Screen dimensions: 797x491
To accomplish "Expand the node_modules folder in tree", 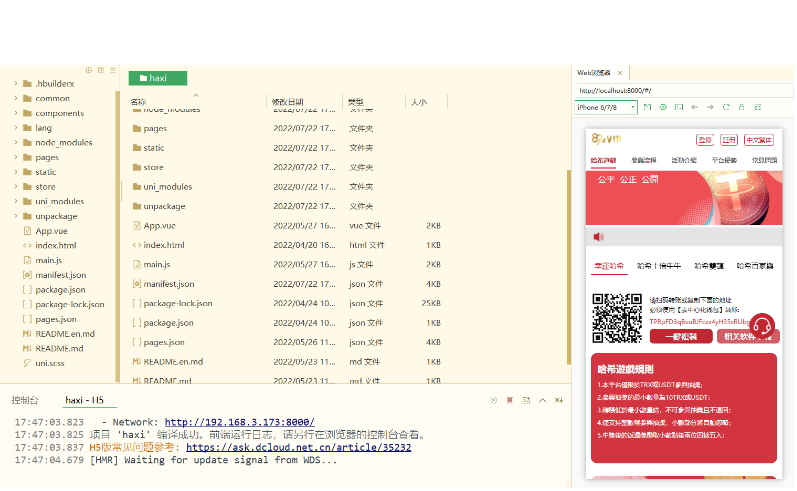I will (x=16, y=143).
